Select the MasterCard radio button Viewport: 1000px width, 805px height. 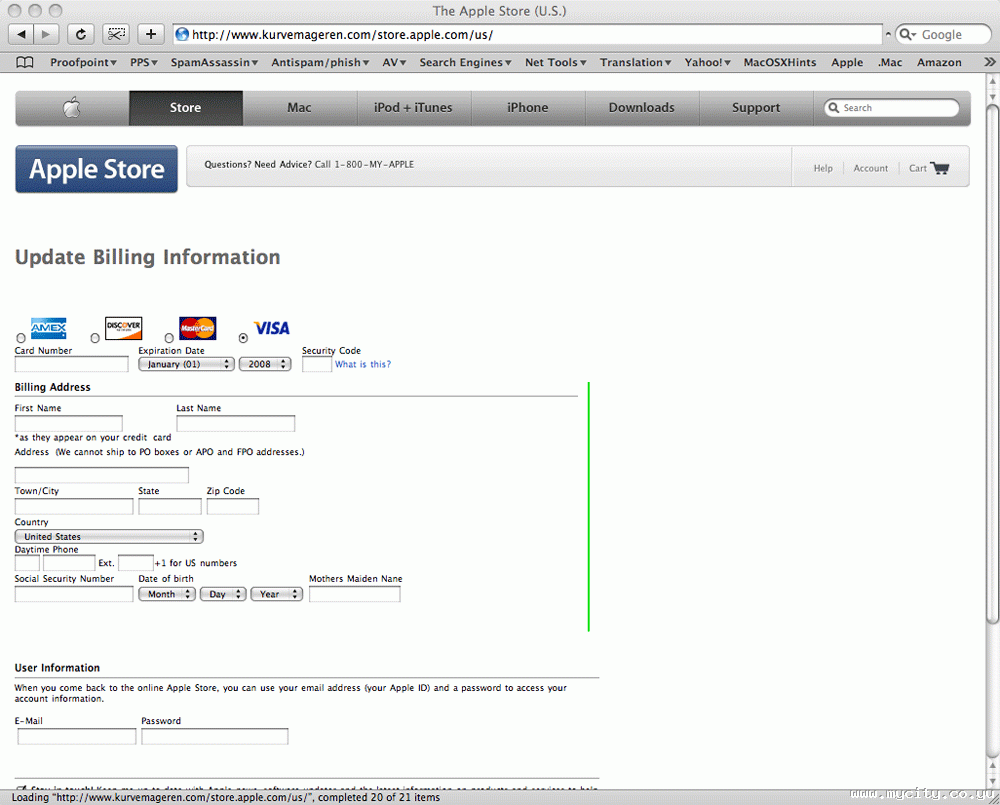point(169,338)
